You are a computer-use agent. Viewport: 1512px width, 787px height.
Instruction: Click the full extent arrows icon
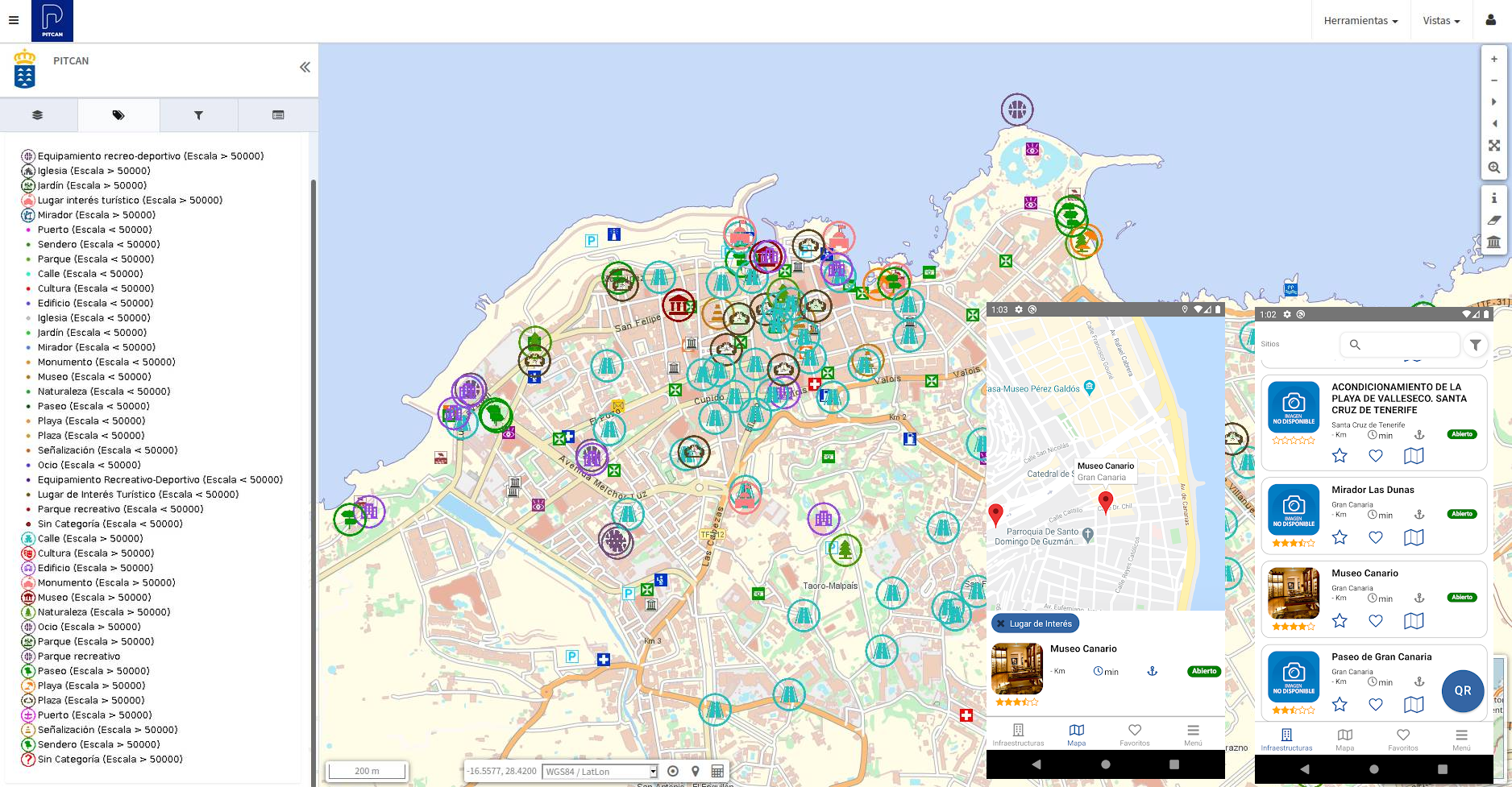[x=1493, y=146]
